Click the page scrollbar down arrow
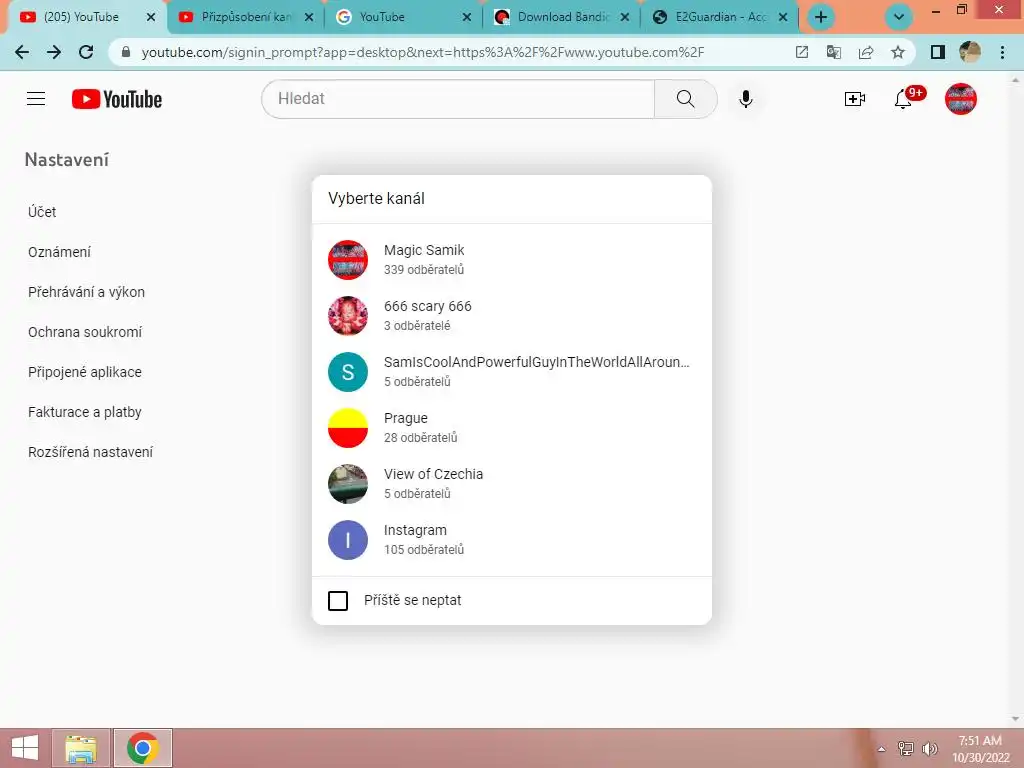Screen dimensions: 1024x768 1015,719
